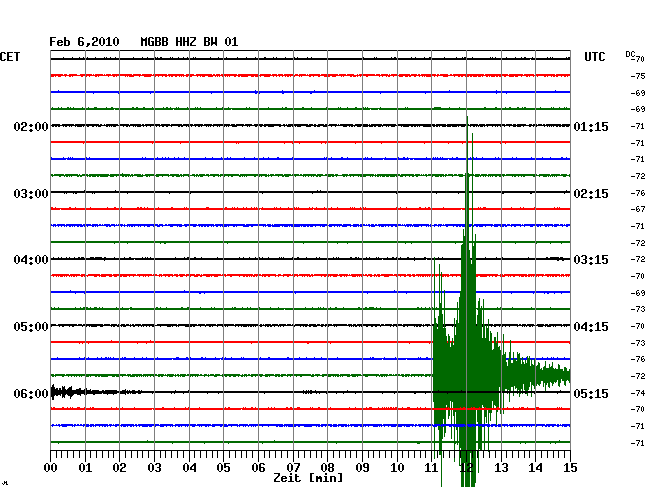Click the "10" minute axis label
The image size is (650, 494).
397,467
